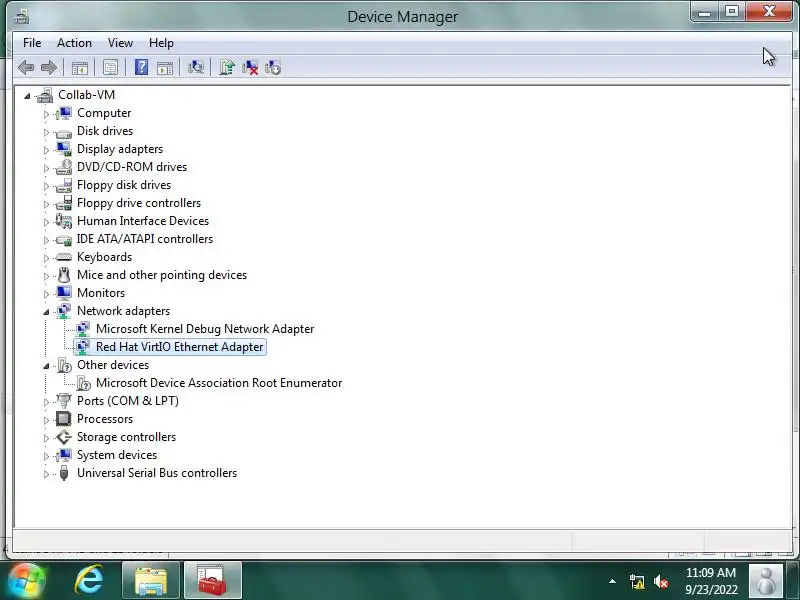
Task: Toggle the action pane toolbar icon
Action: [x=165, y=67]
